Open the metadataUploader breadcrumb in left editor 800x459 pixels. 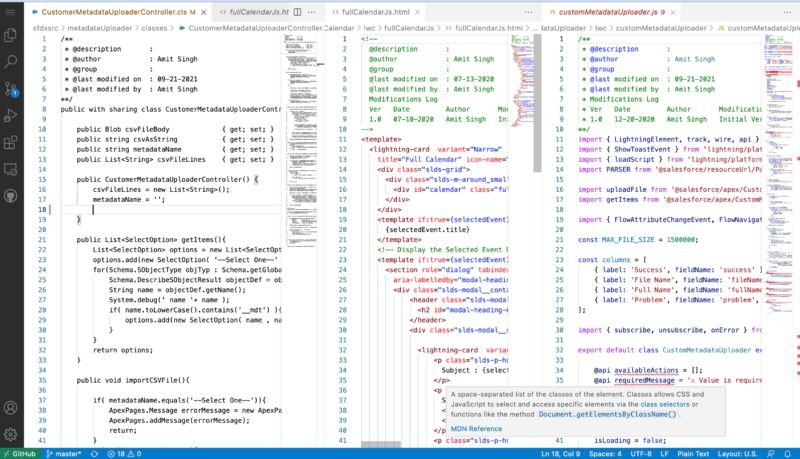[99, 28]
